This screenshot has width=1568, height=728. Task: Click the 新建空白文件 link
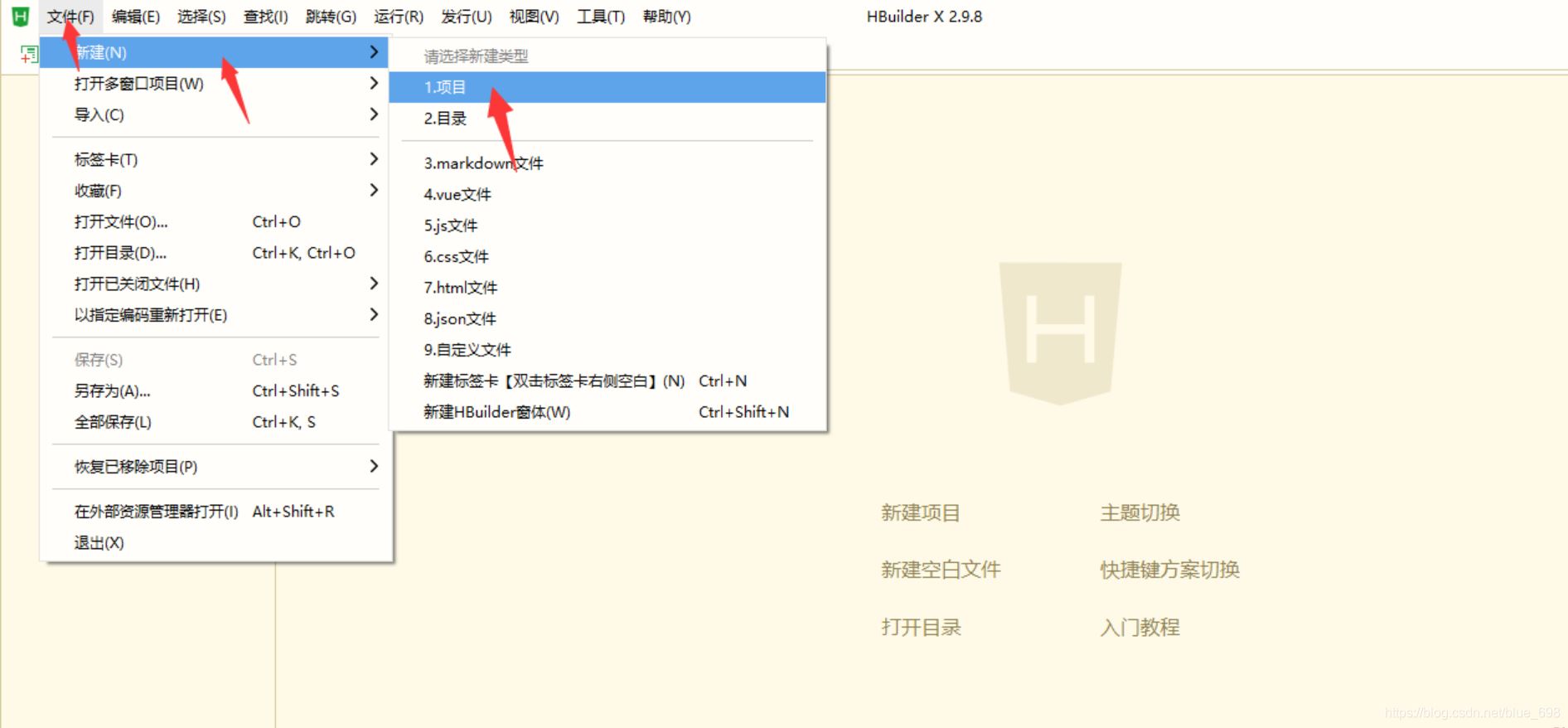pyautogui.click(x=941, y=570)
